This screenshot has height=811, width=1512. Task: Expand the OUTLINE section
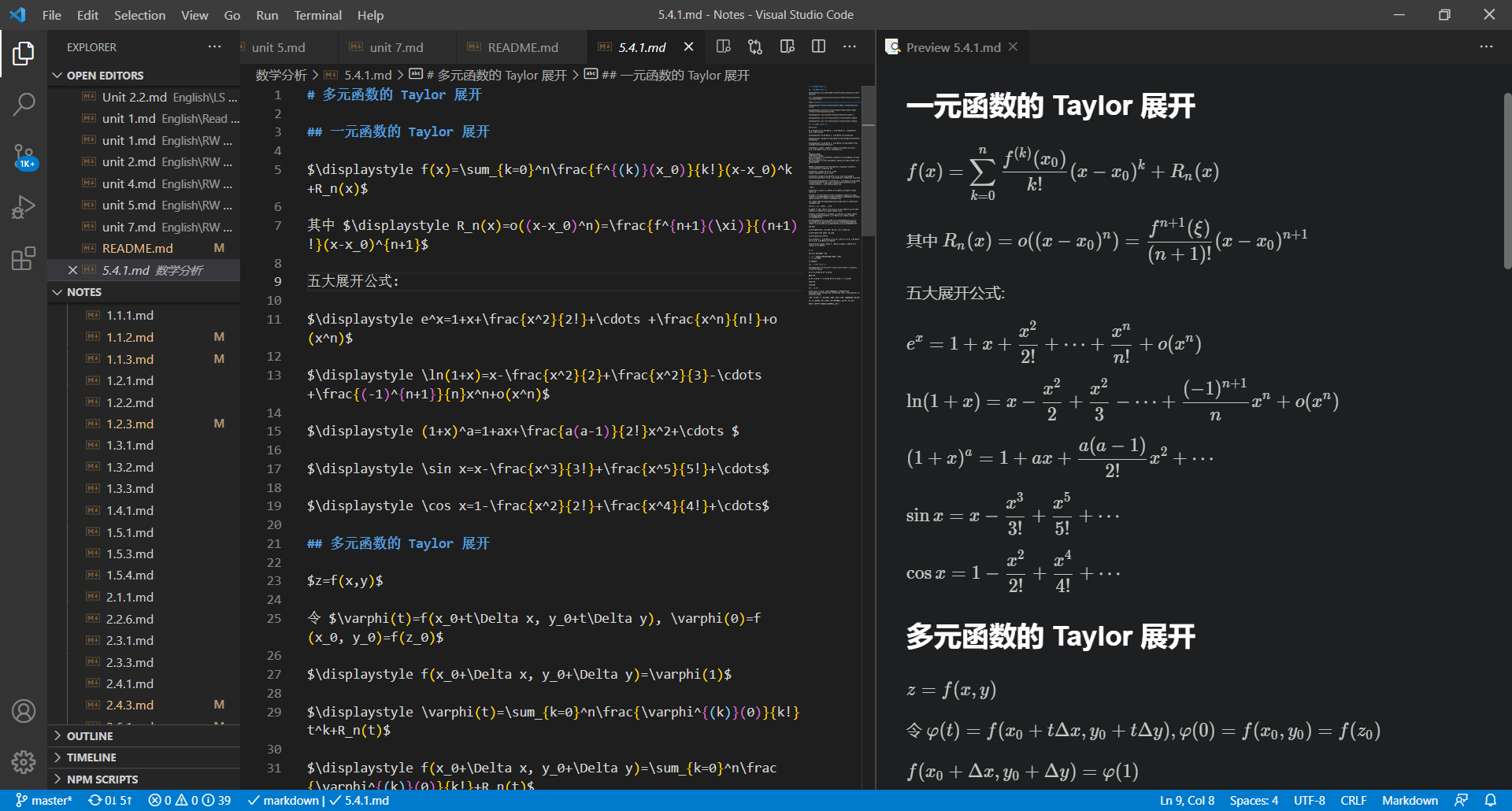tap(91, 735)
